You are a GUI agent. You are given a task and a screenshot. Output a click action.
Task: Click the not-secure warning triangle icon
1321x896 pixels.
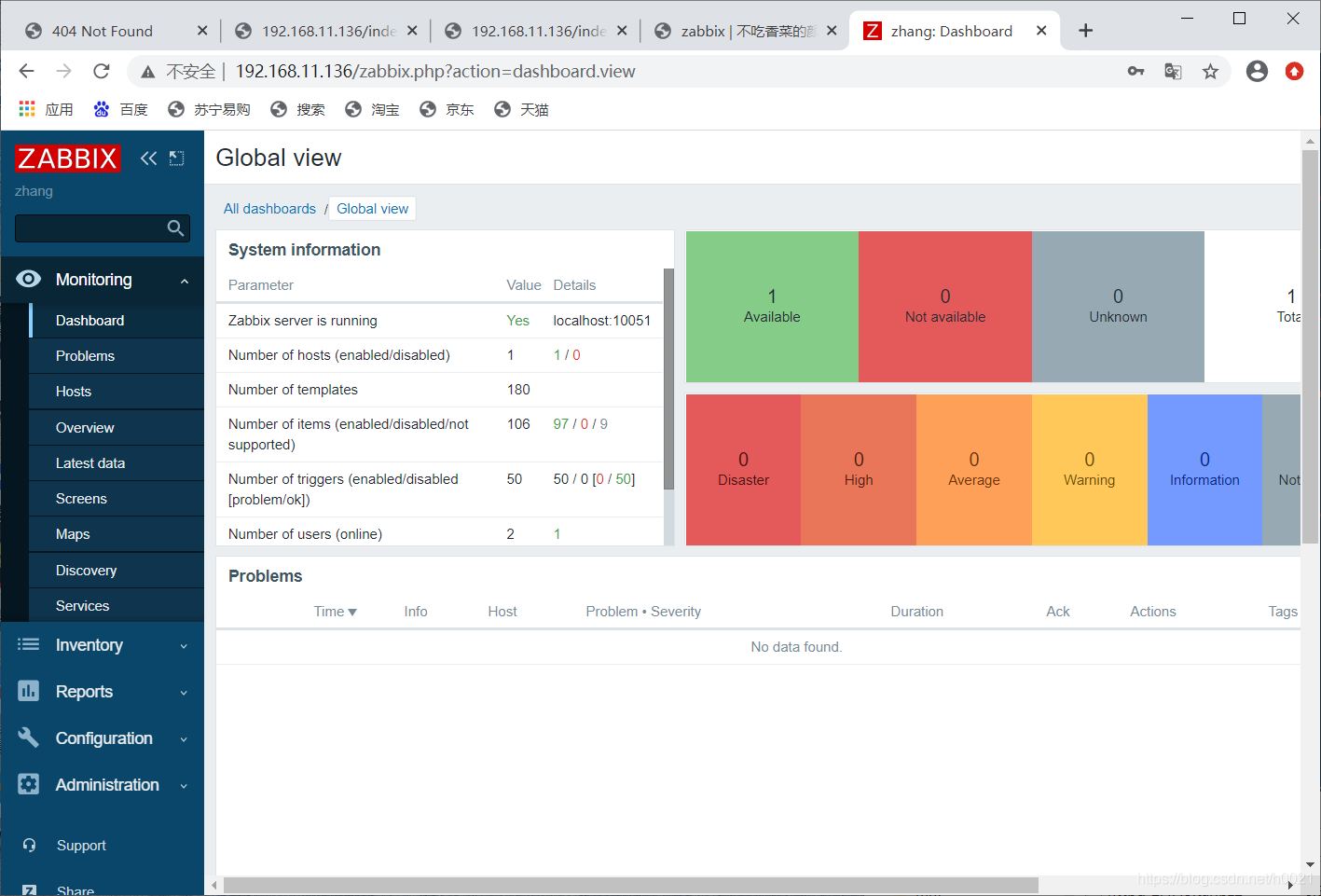[x=147, y=72]
